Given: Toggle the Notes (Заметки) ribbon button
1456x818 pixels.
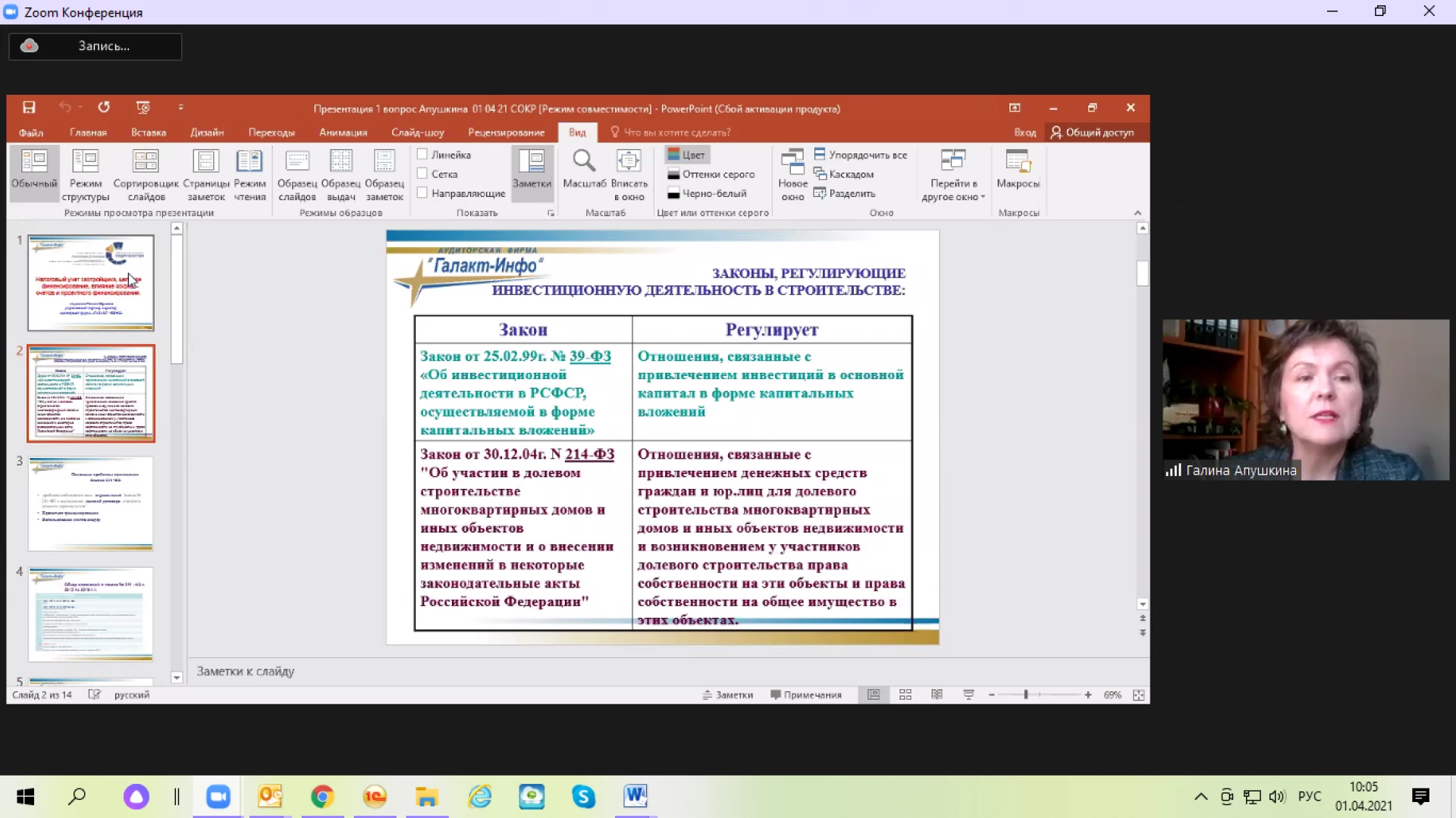Looking at the screenshot, I should (x=532, y=162).
